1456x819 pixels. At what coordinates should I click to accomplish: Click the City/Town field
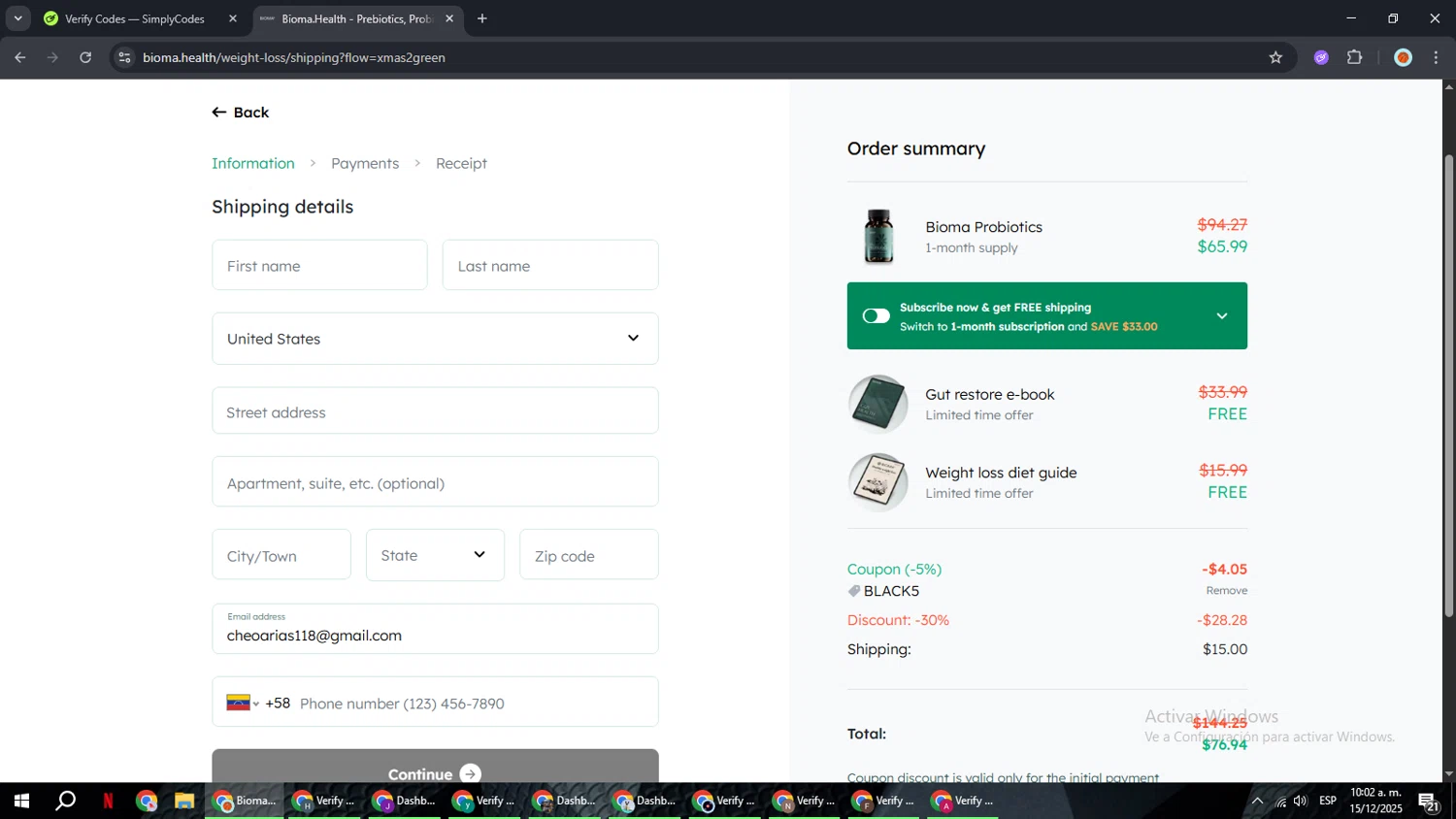click(281, 554)
